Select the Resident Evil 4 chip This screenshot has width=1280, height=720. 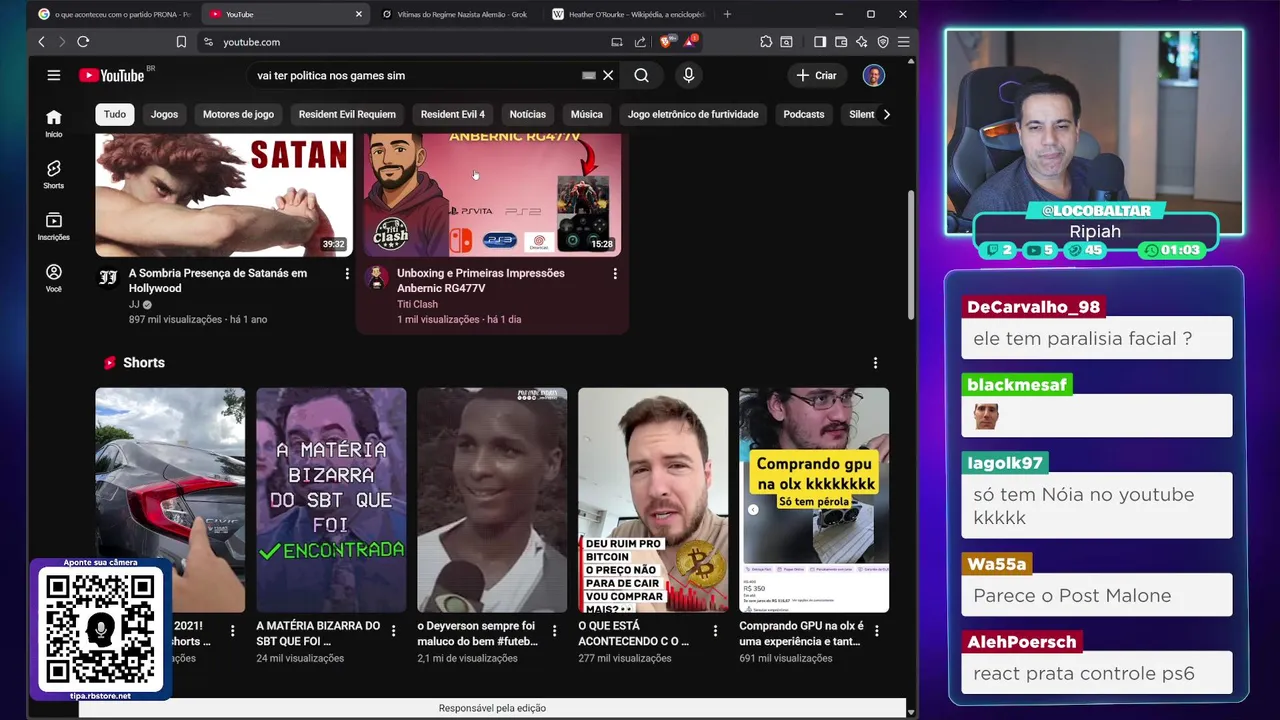452,114
